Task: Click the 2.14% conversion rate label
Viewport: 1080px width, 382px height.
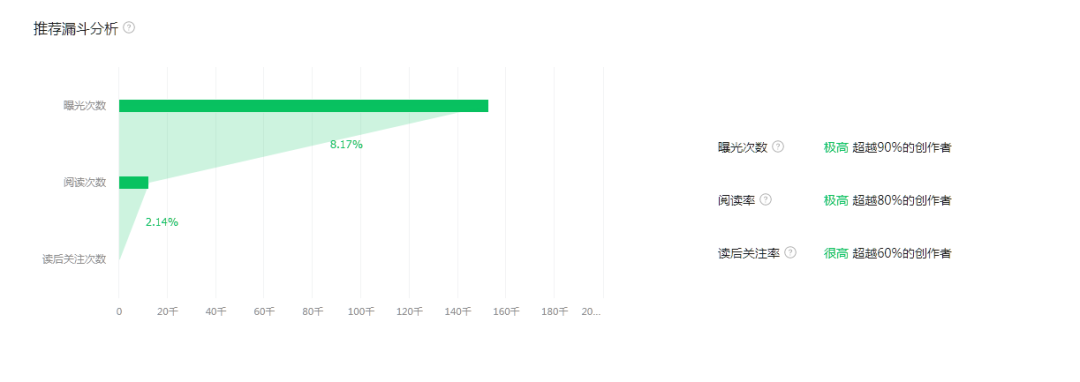Action: point(162,222)
